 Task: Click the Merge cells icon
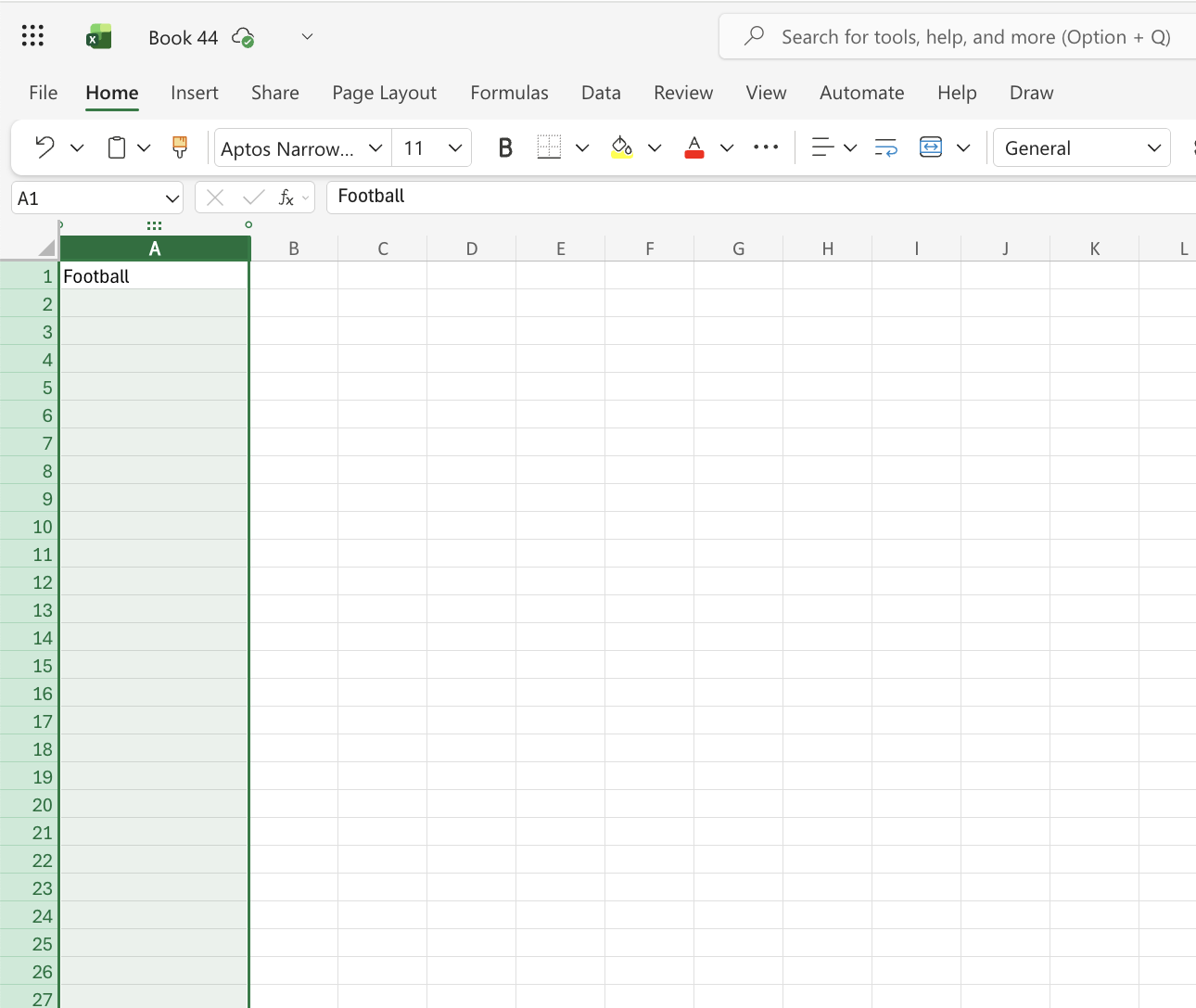point(931,147)
